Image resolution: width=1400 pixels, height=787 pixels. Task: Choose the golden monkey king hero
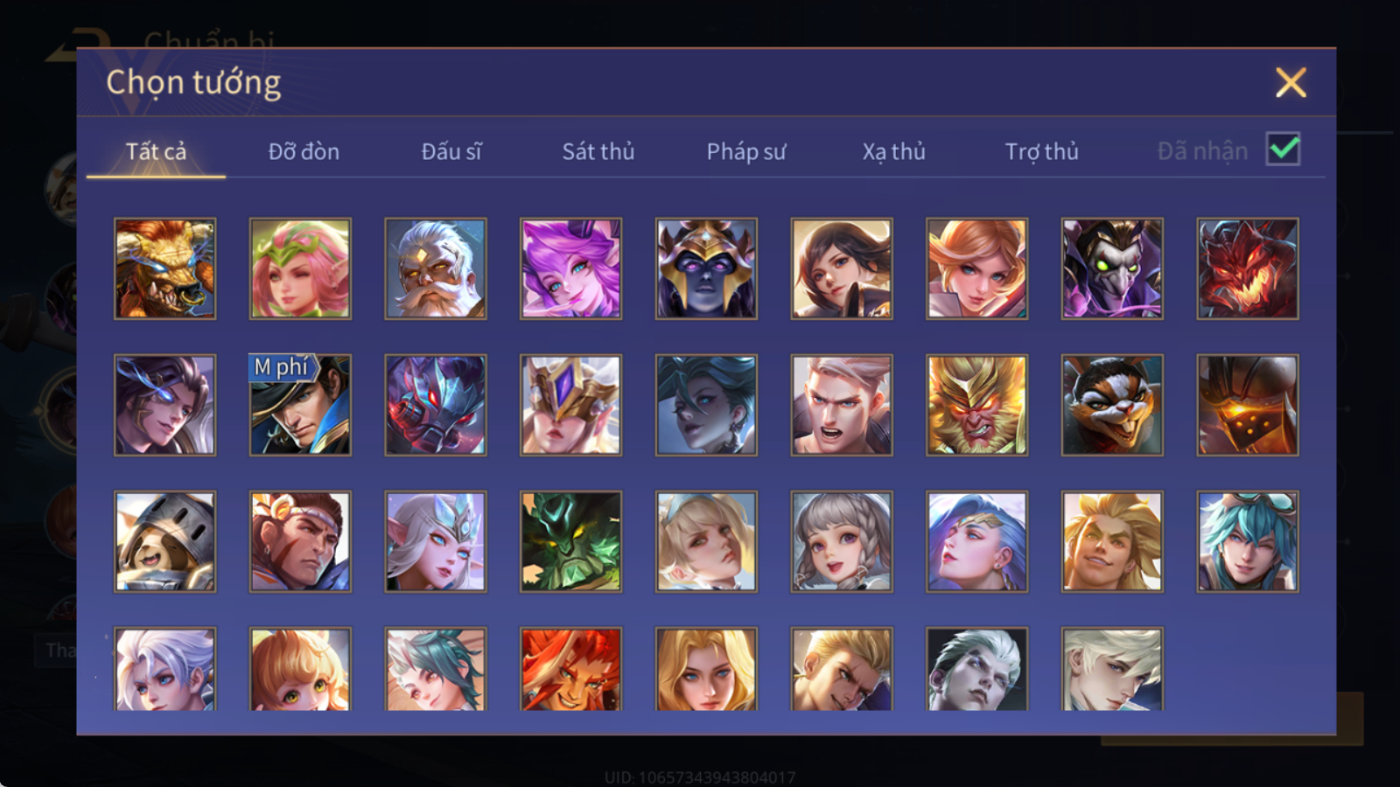click(x=977, y=405)
